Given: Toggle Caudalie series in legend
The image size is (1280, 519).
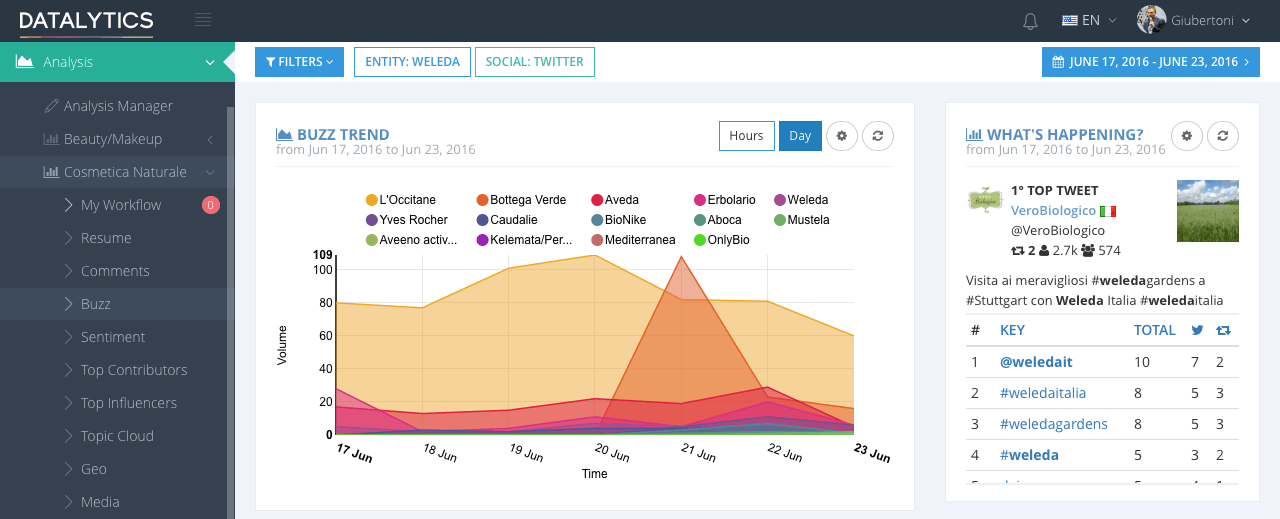Looking at the screenshot, I should (507, 220).
